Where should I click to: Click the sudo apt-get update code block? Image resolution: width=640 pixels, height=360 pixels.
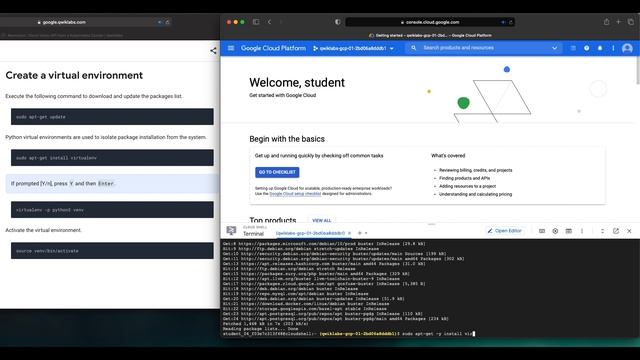(x=112, y=117)
